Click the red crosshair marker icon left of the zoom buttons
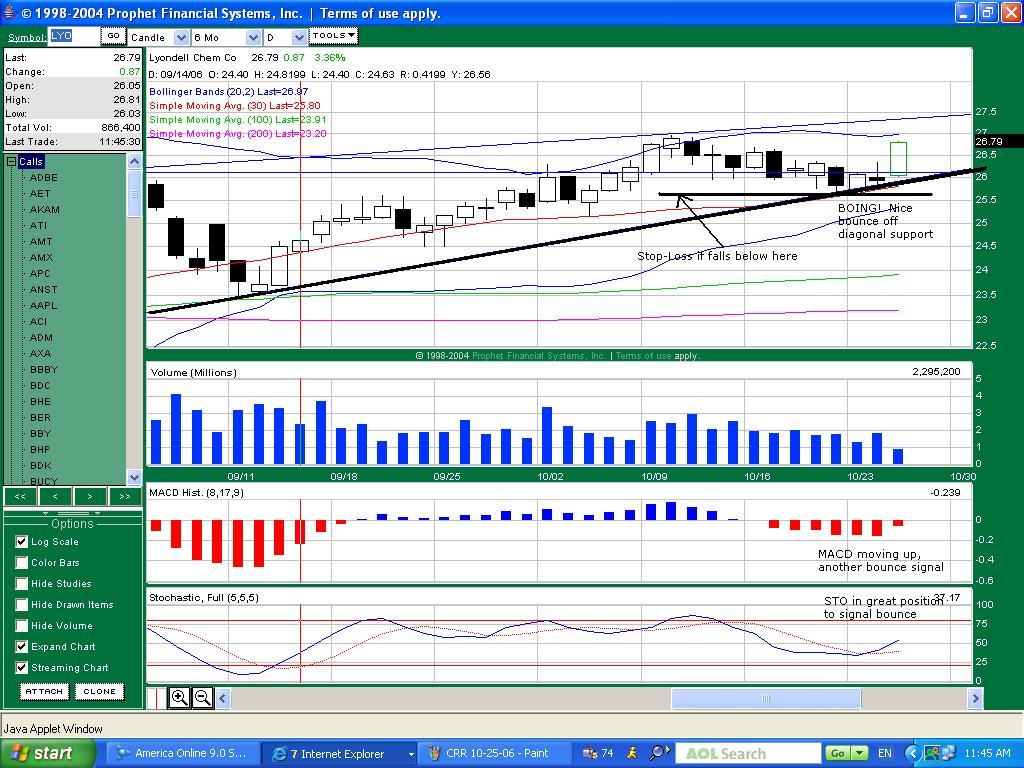The width and height of the screenshot is (1024, 768). click(x=157, y=697)
